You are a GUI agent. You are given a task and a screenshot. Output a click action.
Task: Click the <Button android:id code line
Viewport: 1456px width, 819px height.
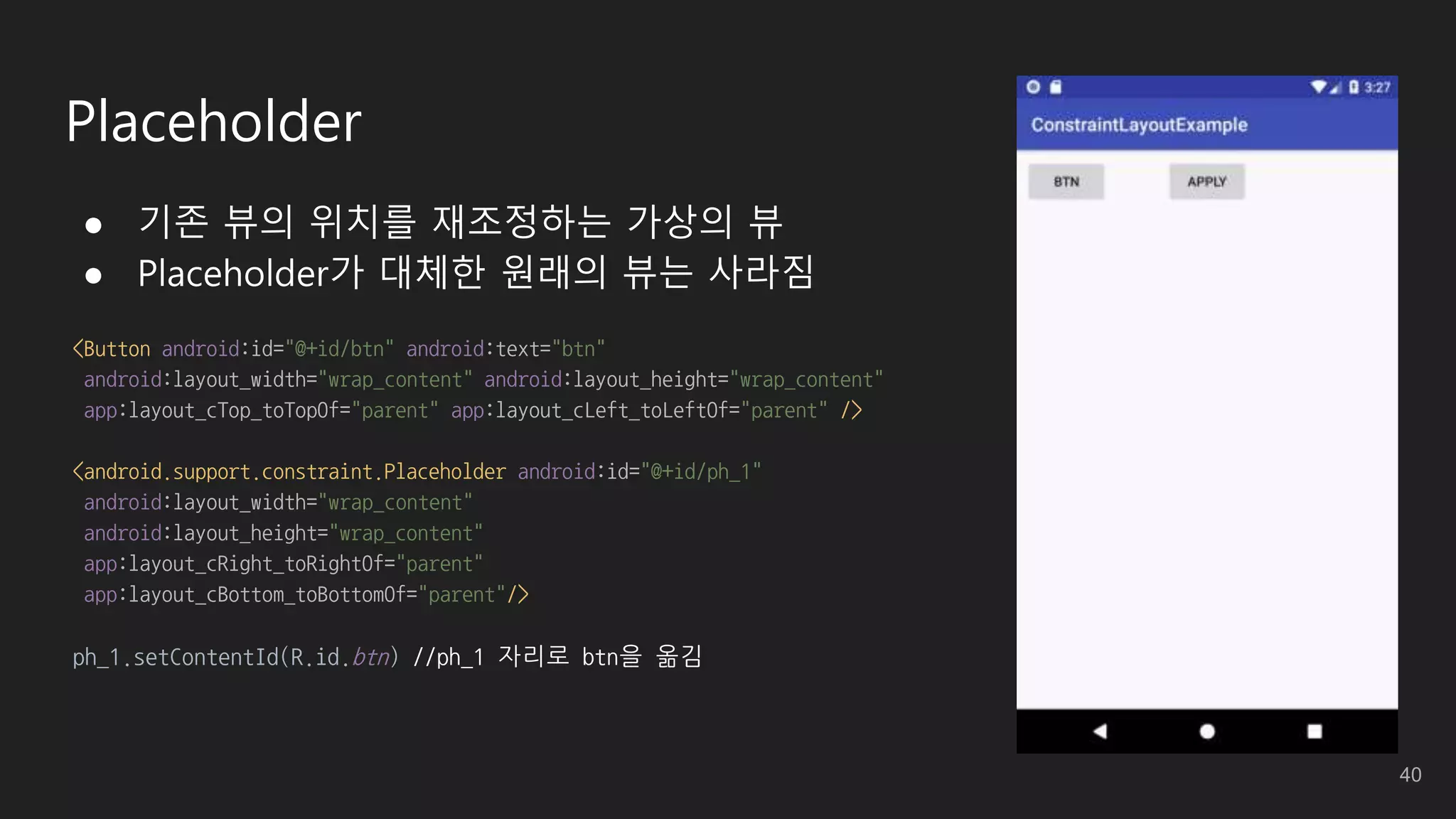338,349
